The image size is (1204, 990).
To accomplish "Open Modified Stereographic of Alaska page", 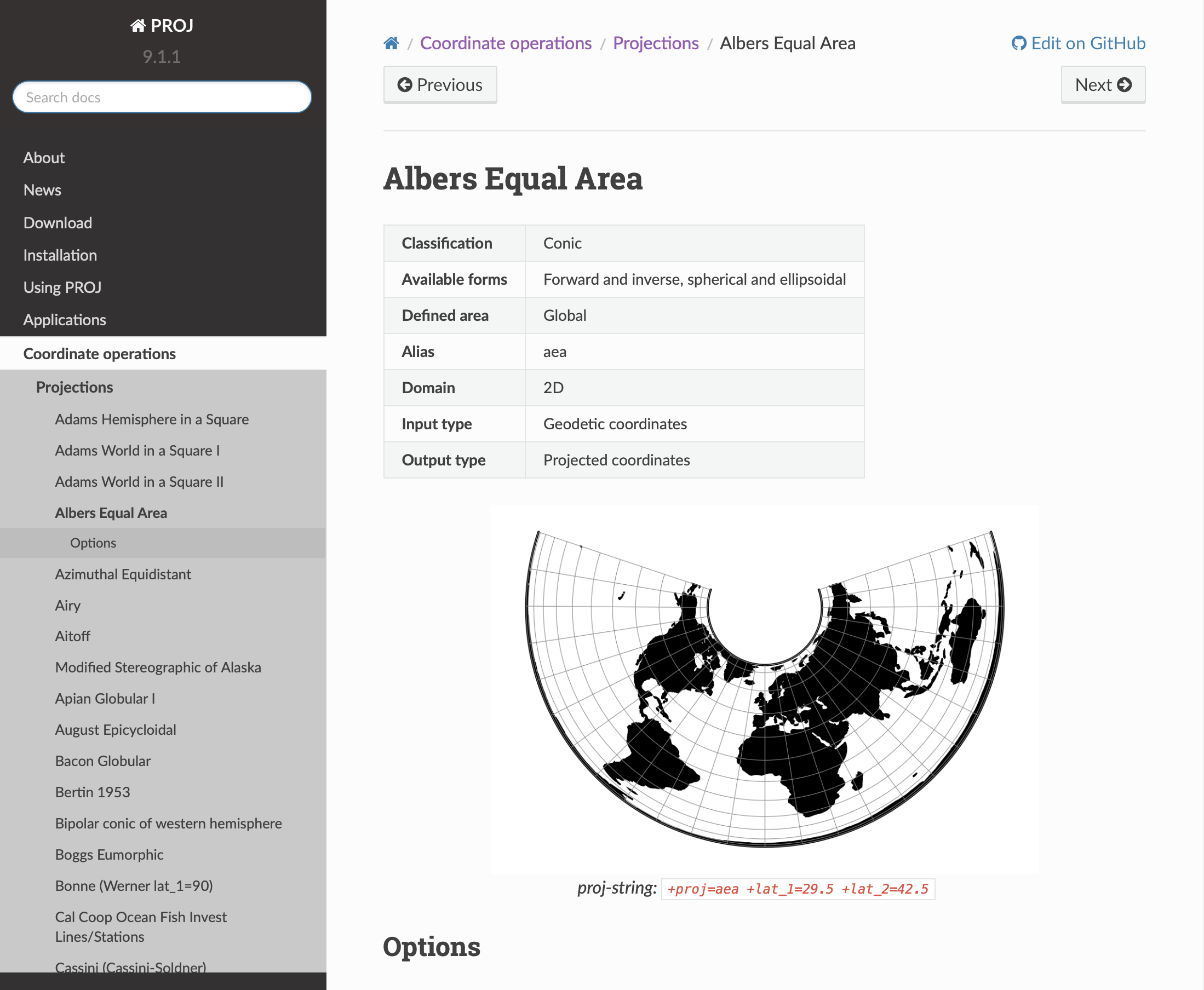I will 158,667.
